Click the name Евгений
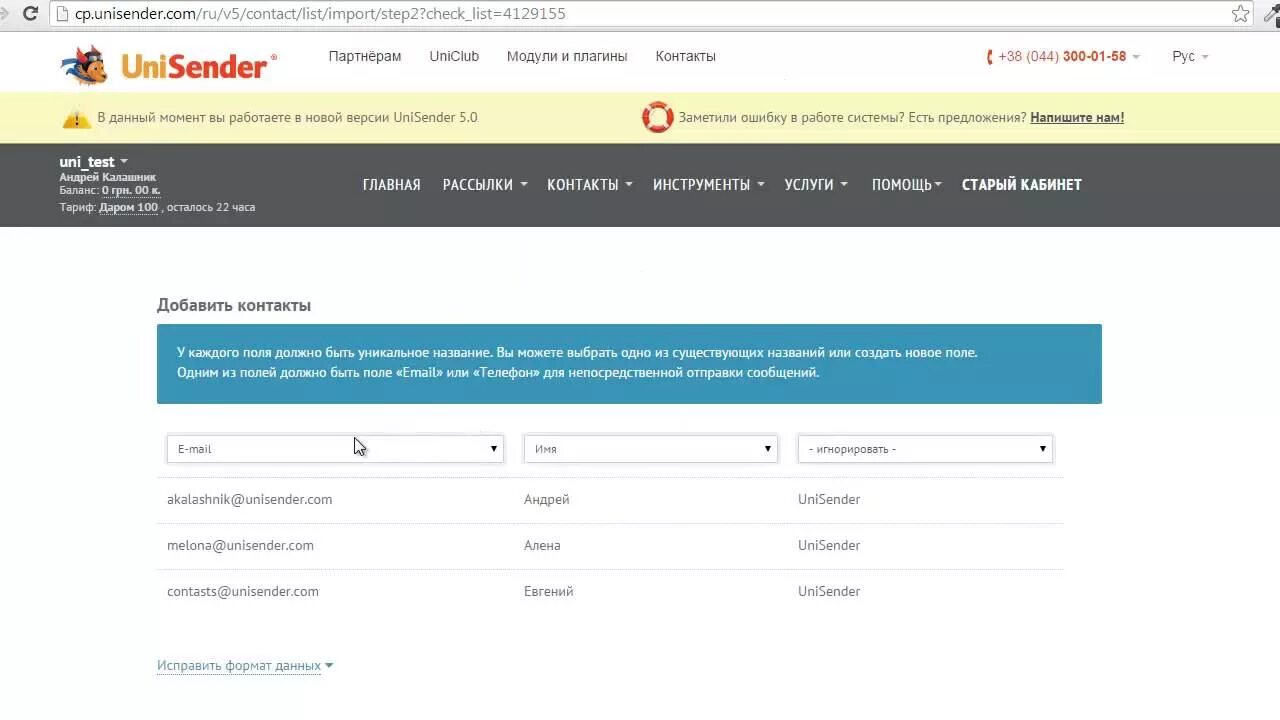 549,592
